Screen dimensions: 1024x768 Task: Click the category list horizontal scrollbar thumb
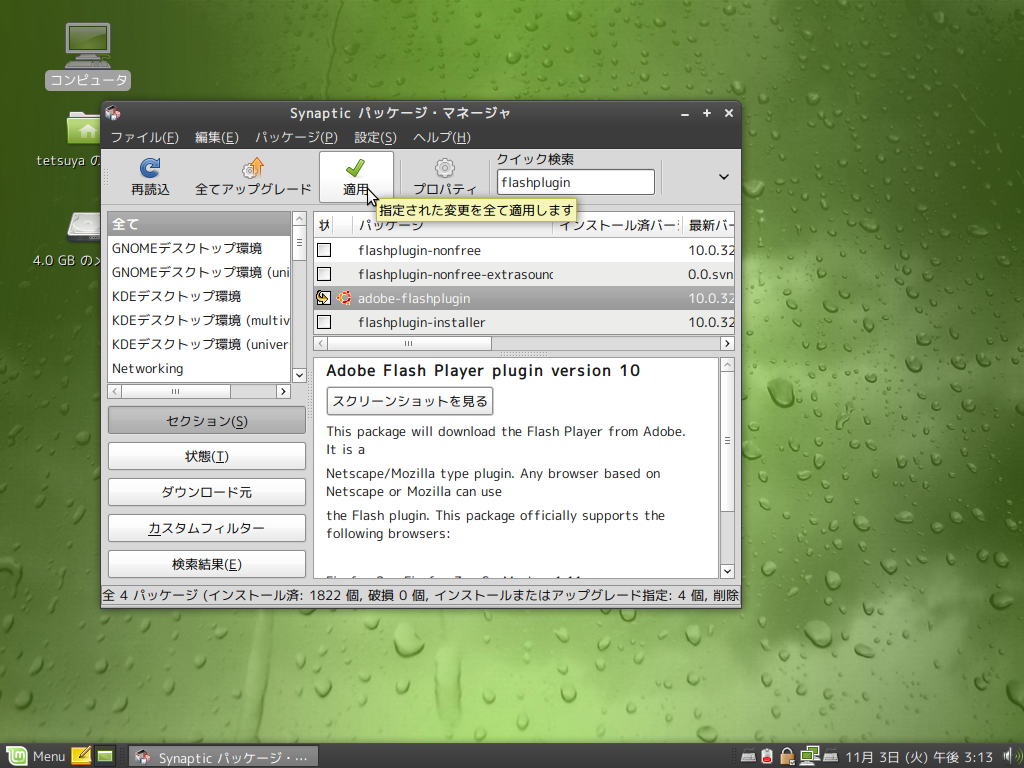(x=176, y=391)
